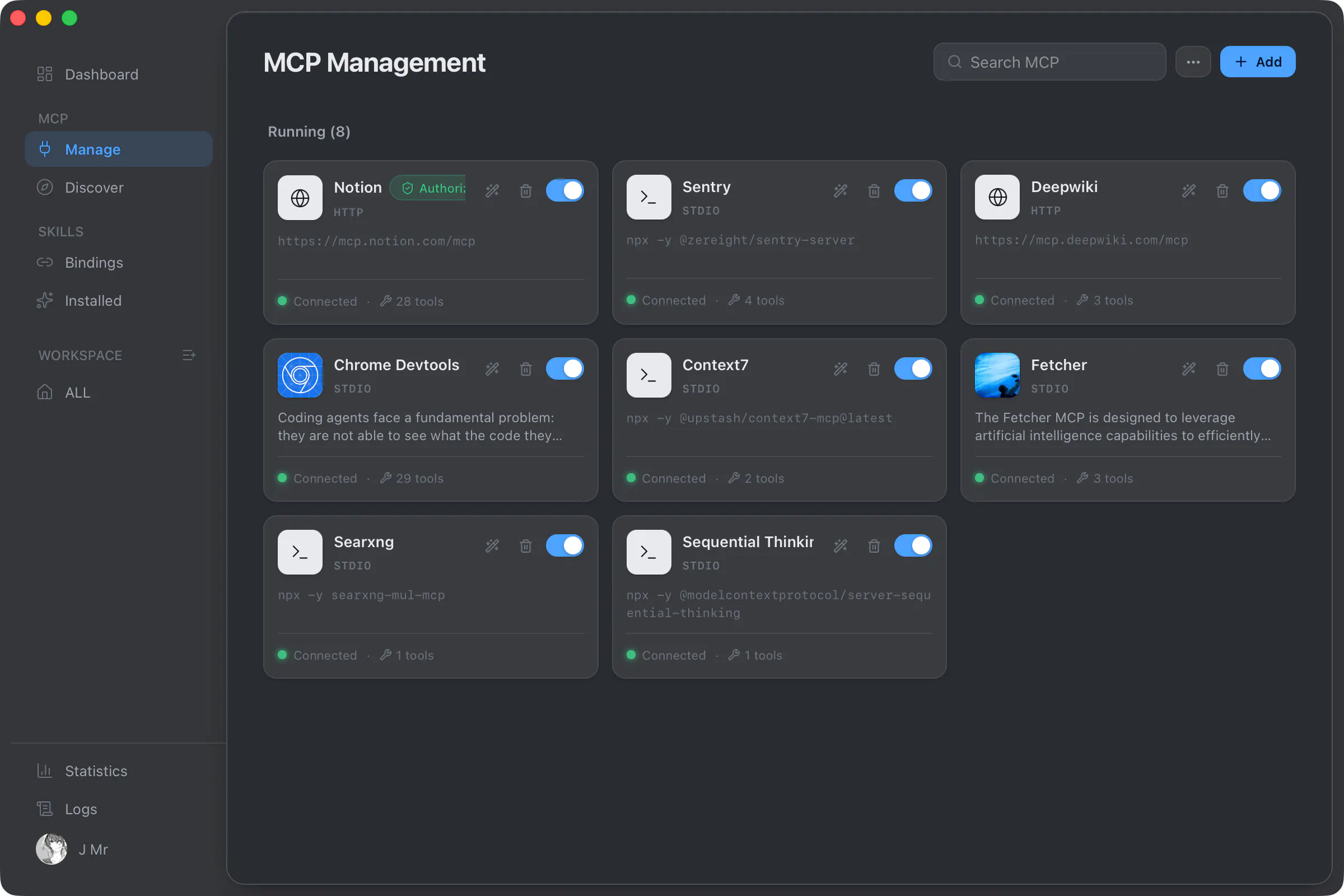
Task: Click trash icon on Chrome Devtools card
Action: tap(526, 369)
